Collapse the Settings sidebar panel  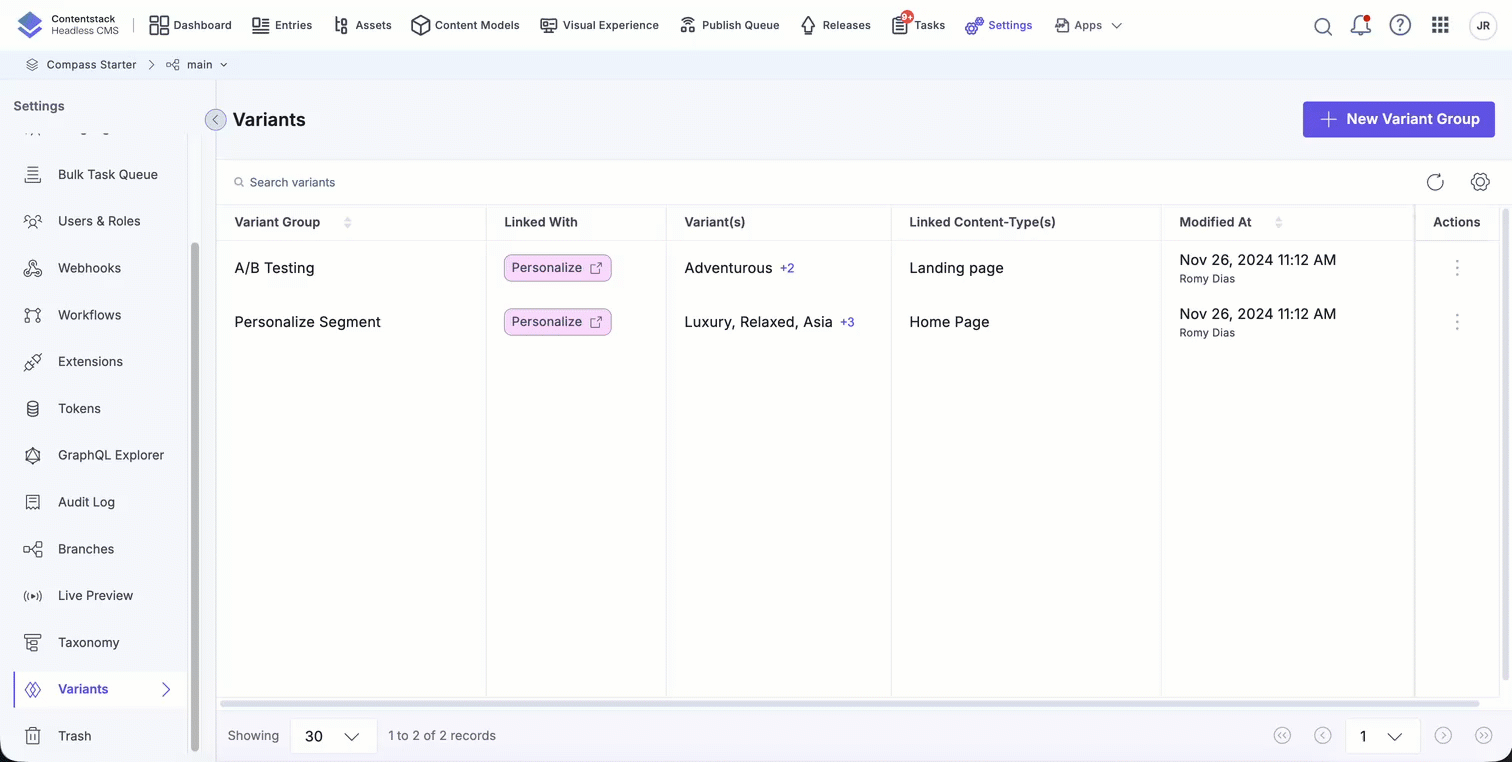pos(215,120)
